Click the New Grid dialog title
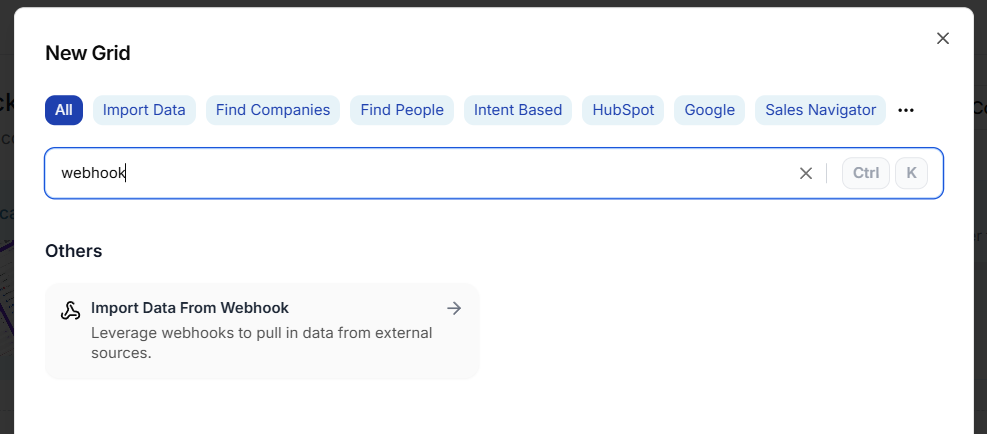The width and height of the screenshot is (987, 434). click(88, 53)
